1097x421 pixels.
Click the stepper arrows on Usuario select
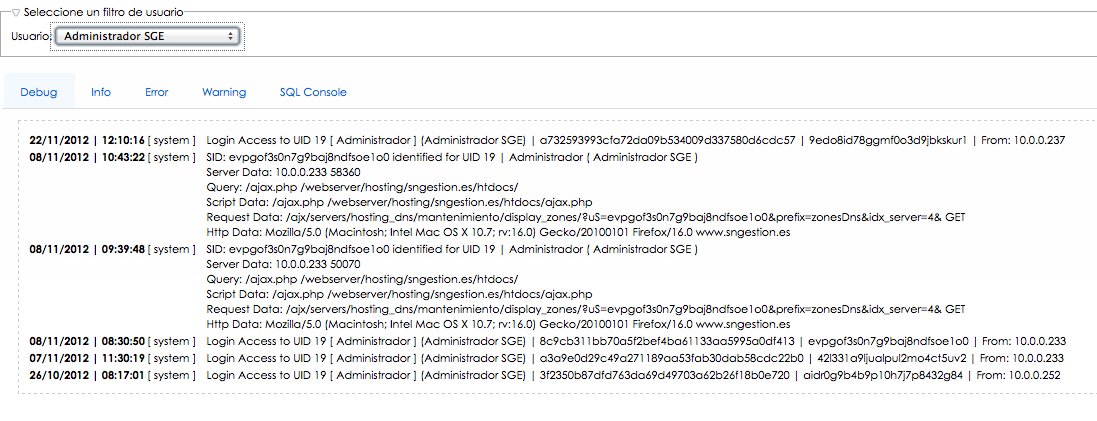(x=230, y=36)
